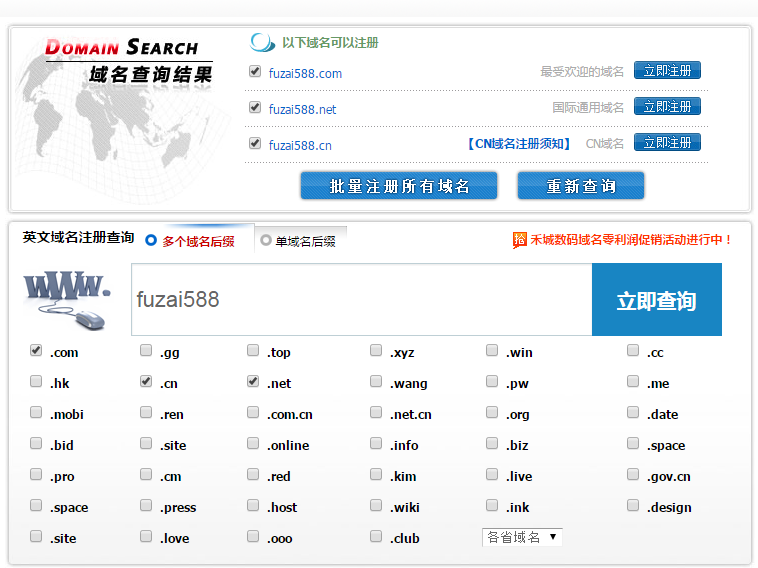Register fuzai588.net with its 立即注册 button

tap(667, 107)
